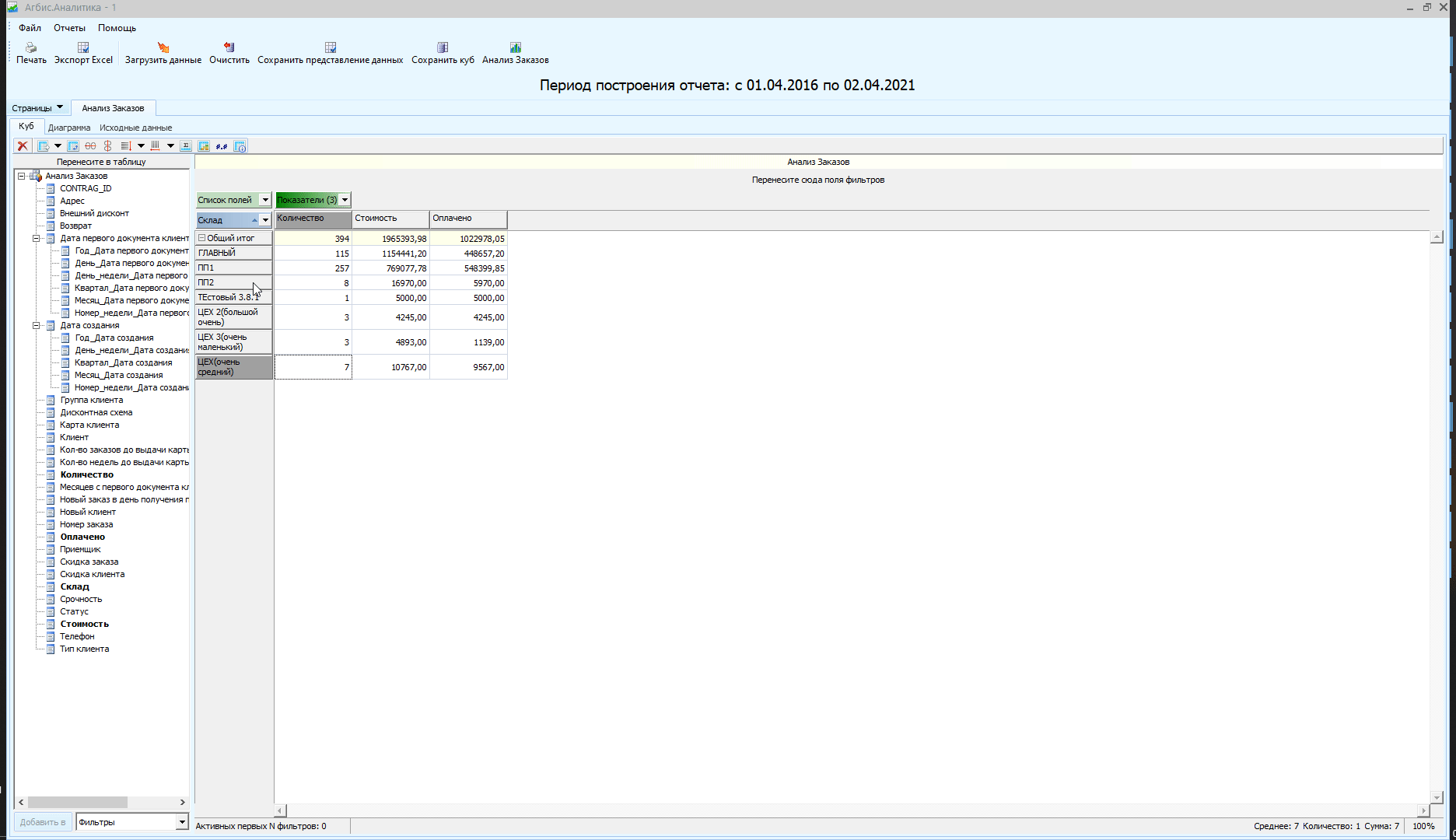
Task: Select the Приемщик field
Action: tap(80, 549)
